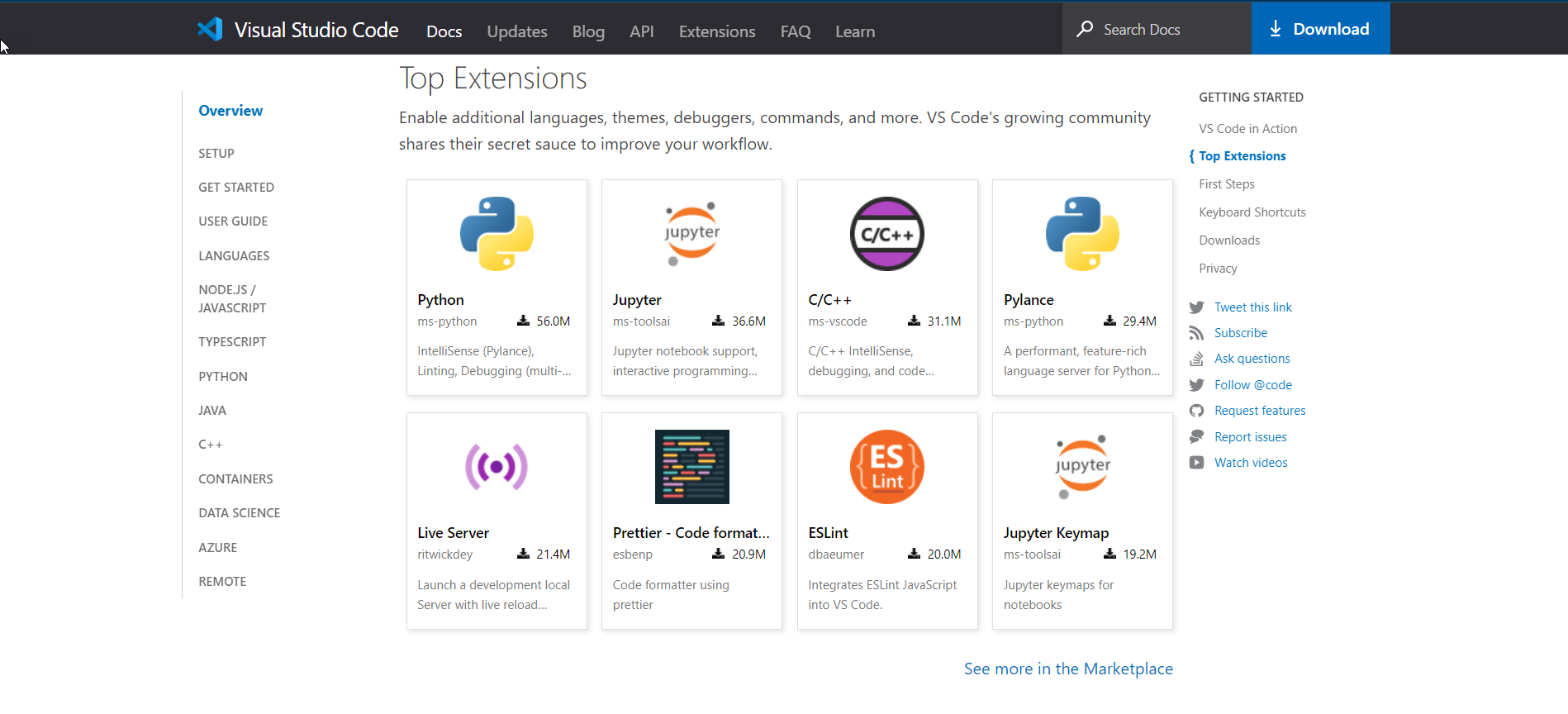Click the Twitter icon beside Tweet this link
The height and width of the screenshot is (714, 1568).
(x=1196, y=307)
